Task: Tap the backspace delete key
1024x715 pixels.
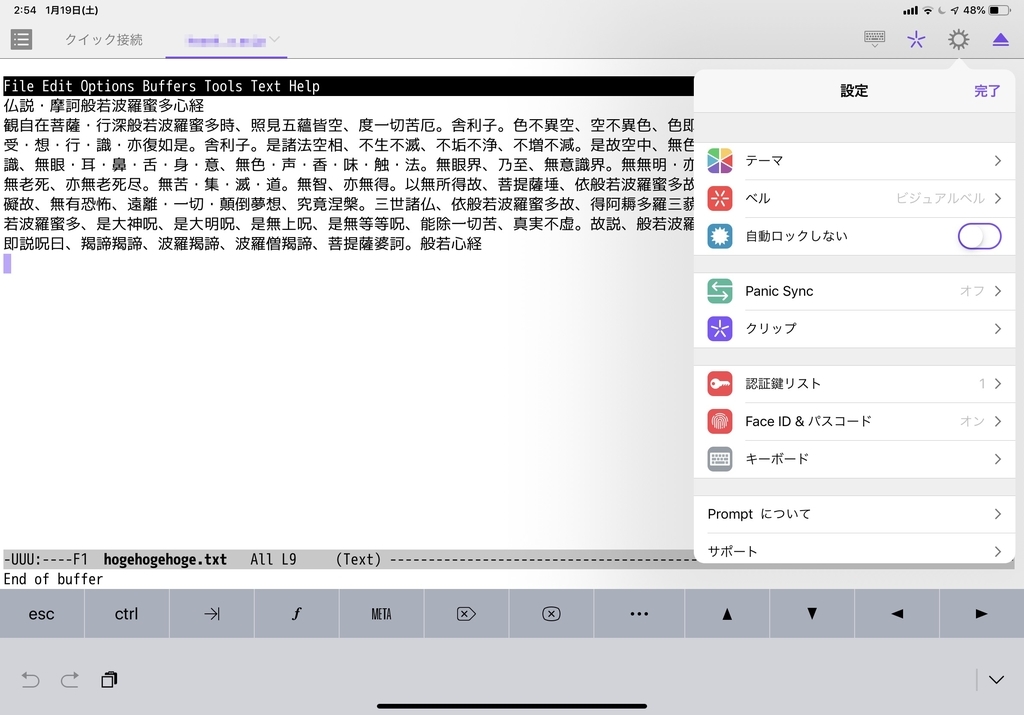Action: (551, 614)
